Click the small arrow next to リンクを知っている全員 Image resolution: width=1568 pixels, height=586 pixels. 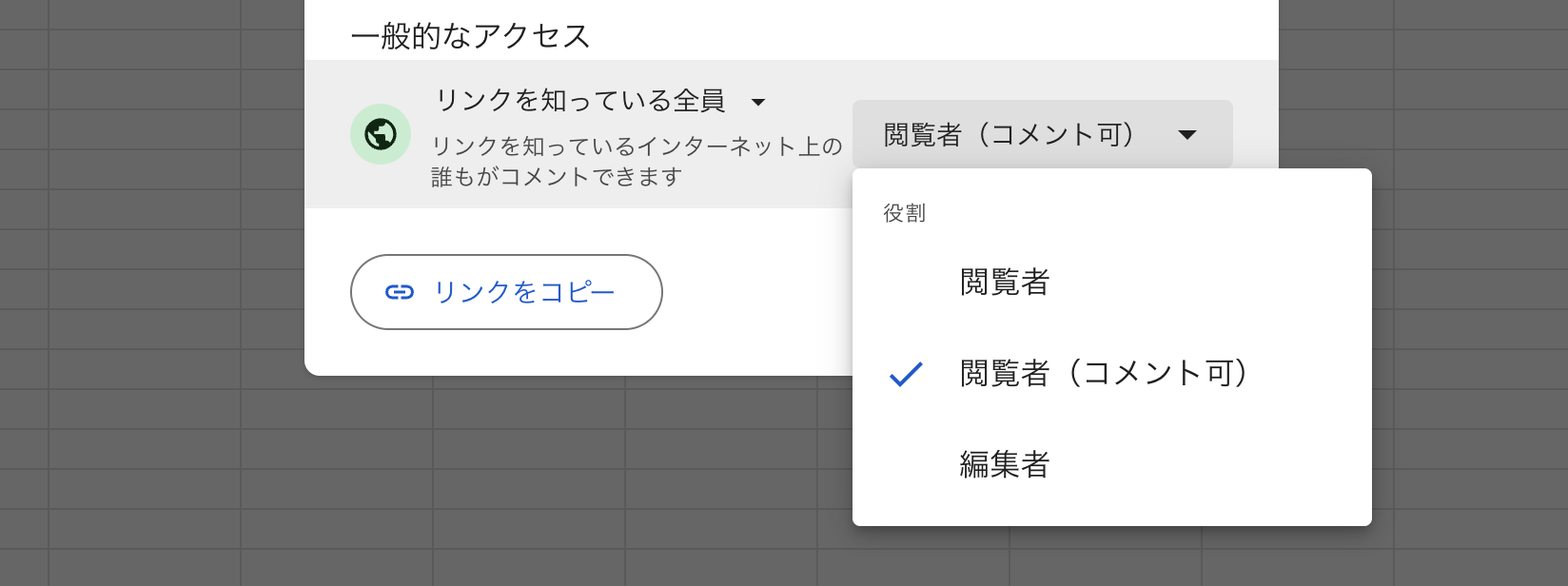tap(758, 102)
